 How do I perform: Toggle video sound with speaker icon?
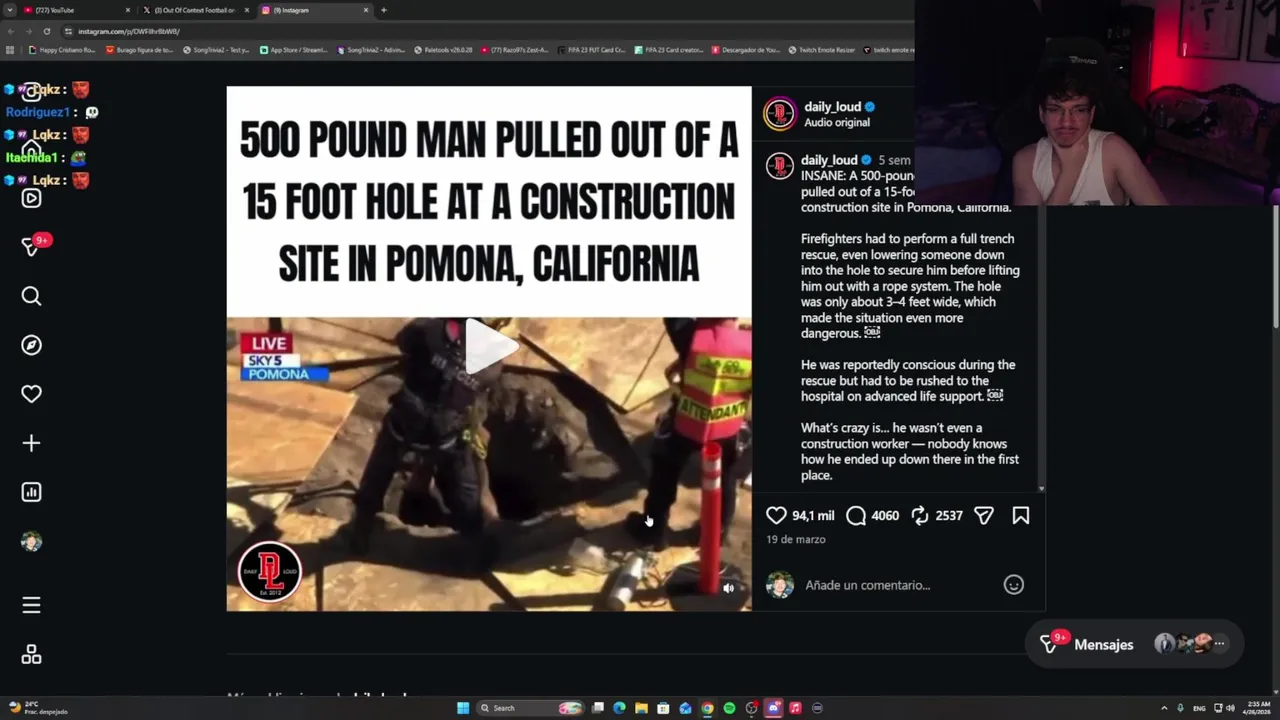[728, 588]
